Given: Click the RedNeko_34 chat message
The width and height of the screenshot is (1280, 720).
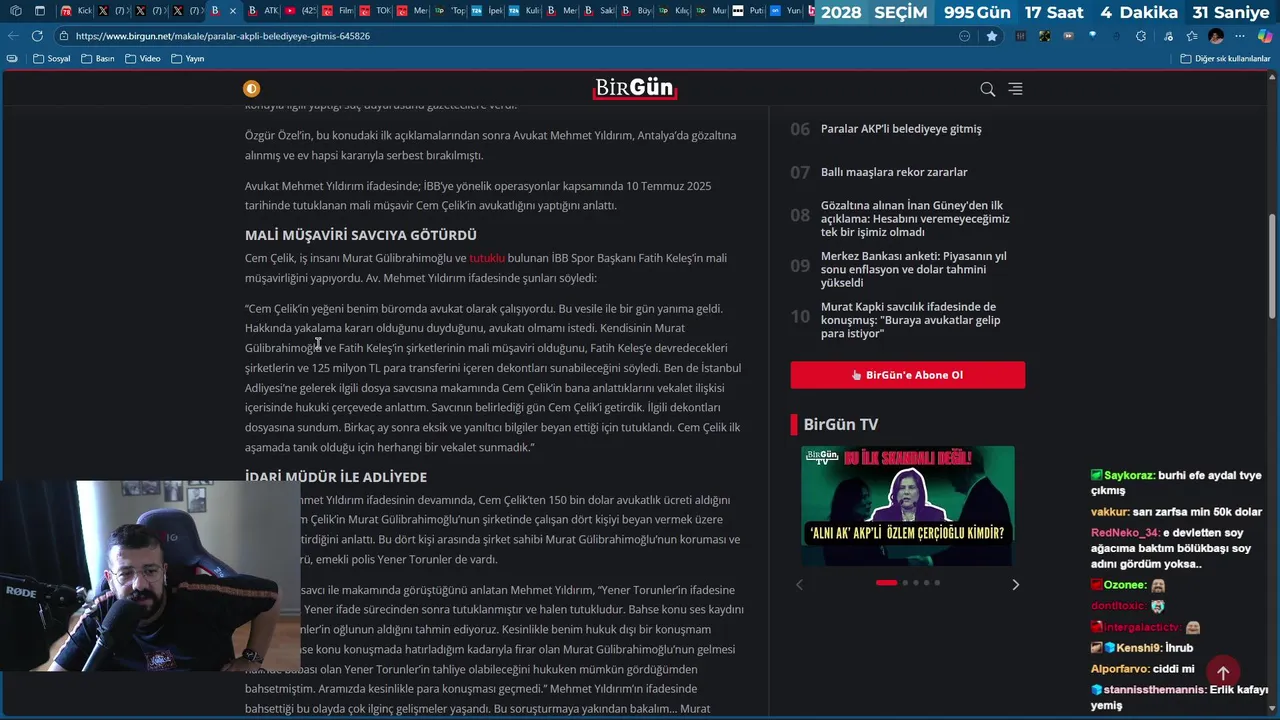Looking at the screenshot, I should pos(1171,548).
